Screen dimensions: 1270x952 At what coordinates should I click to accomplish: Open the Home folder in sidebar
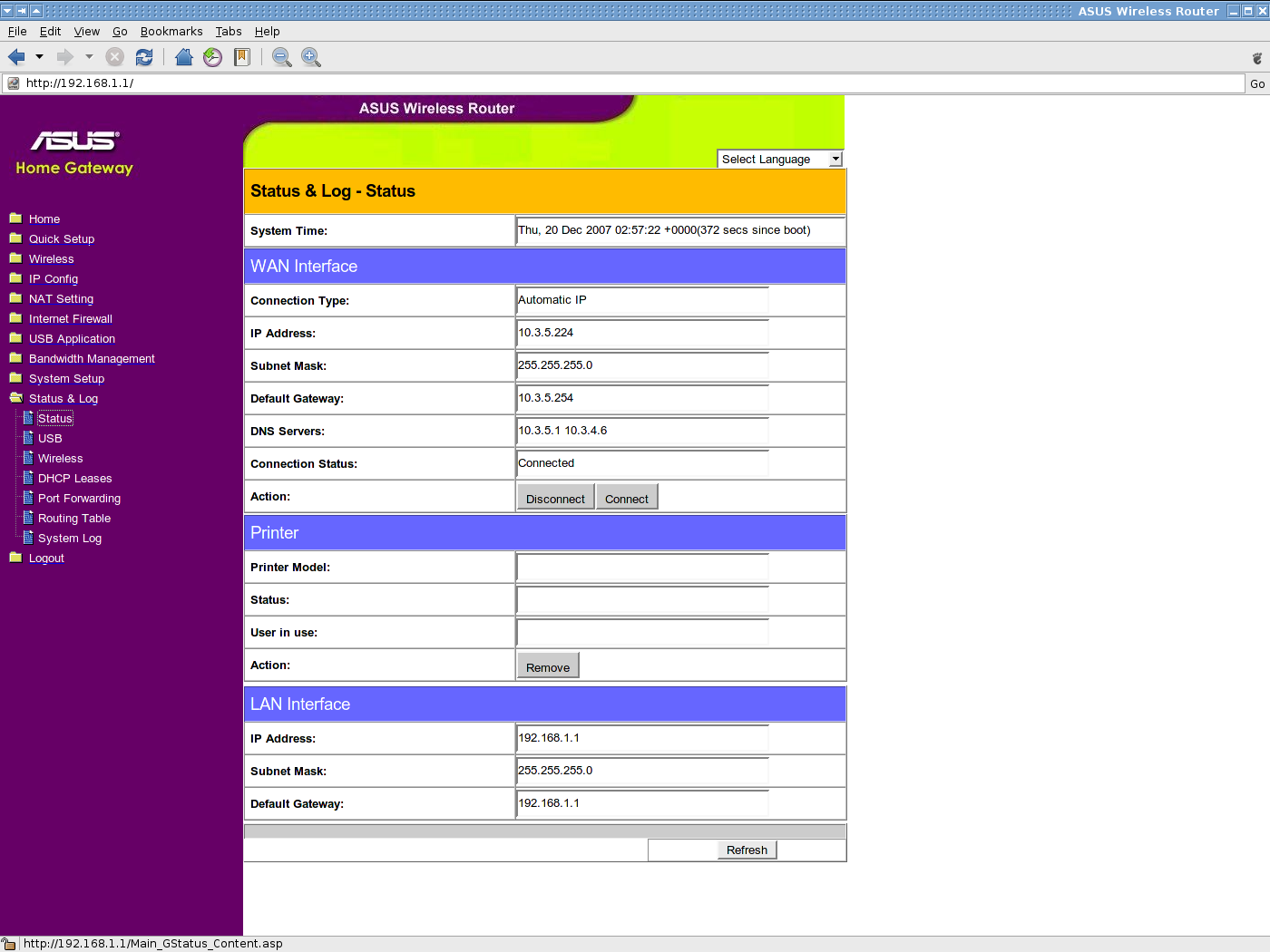tap(44, 219)
